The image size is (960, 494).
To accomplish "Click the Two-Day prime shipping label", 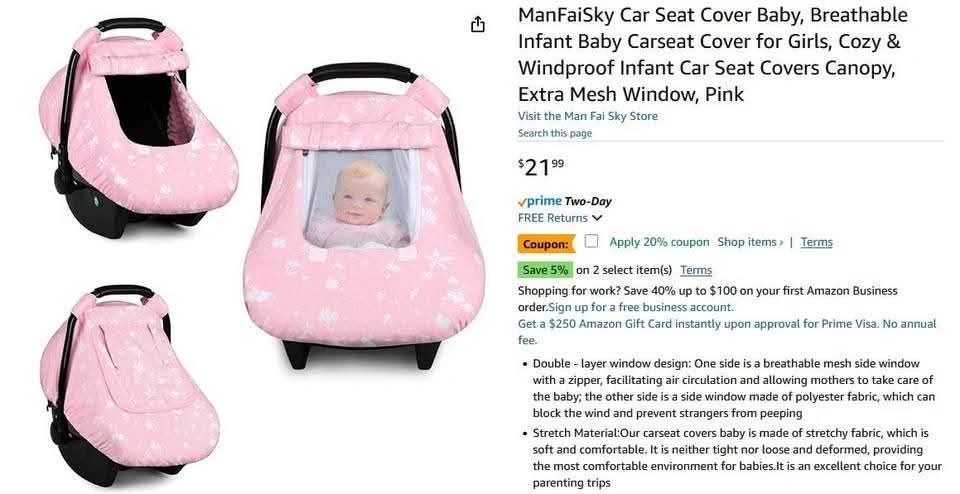I will (588, 201).
